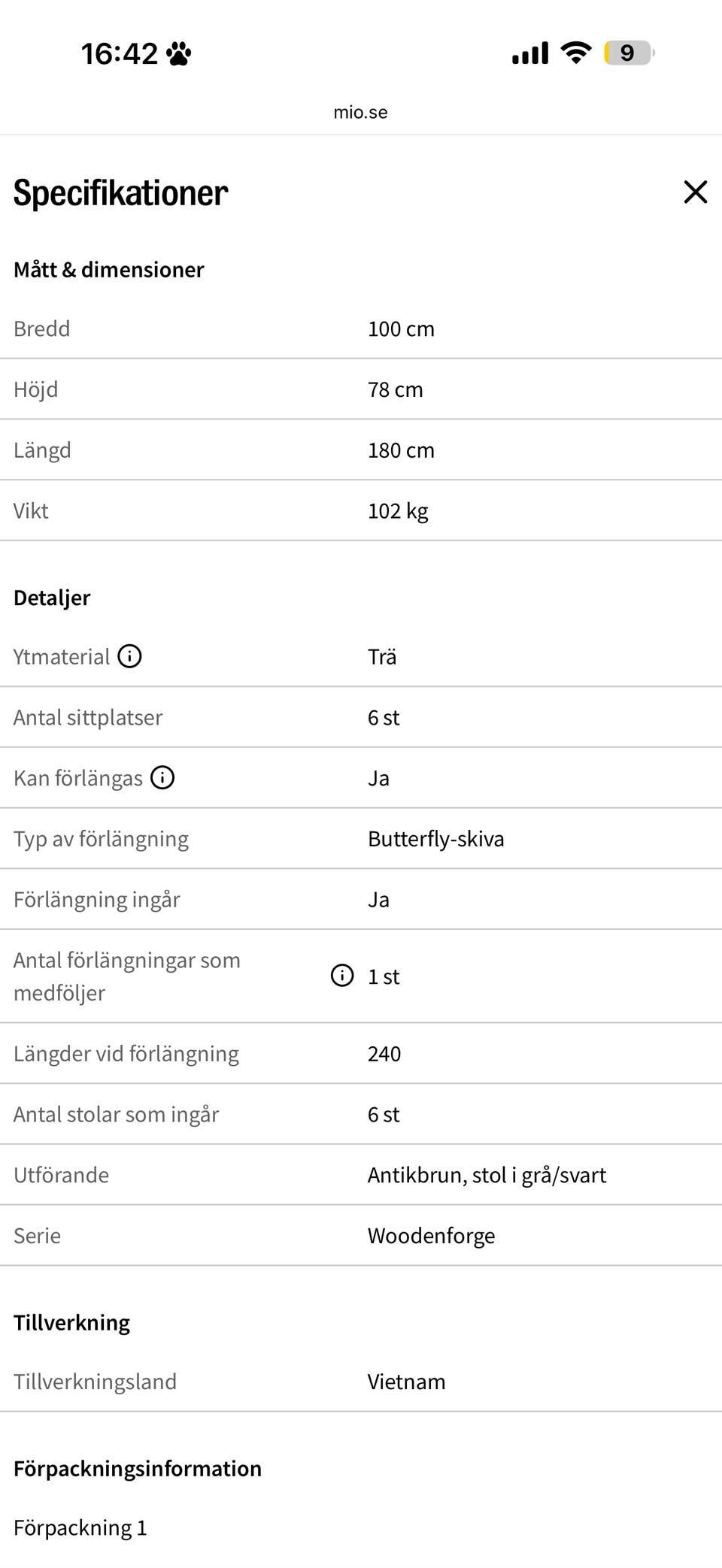This screenshot has width=722, height=1568.
Task: Show info for Antal förlängningar som medföljer
Action: point(342,976)
